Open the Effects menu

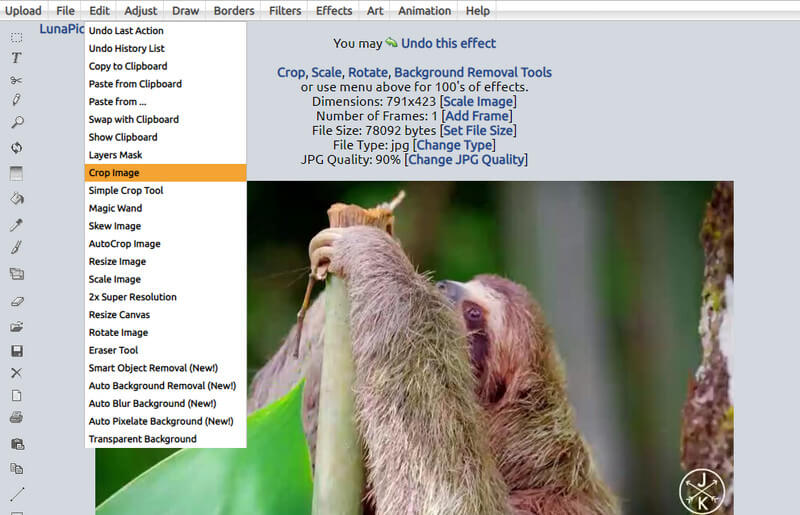334,11
